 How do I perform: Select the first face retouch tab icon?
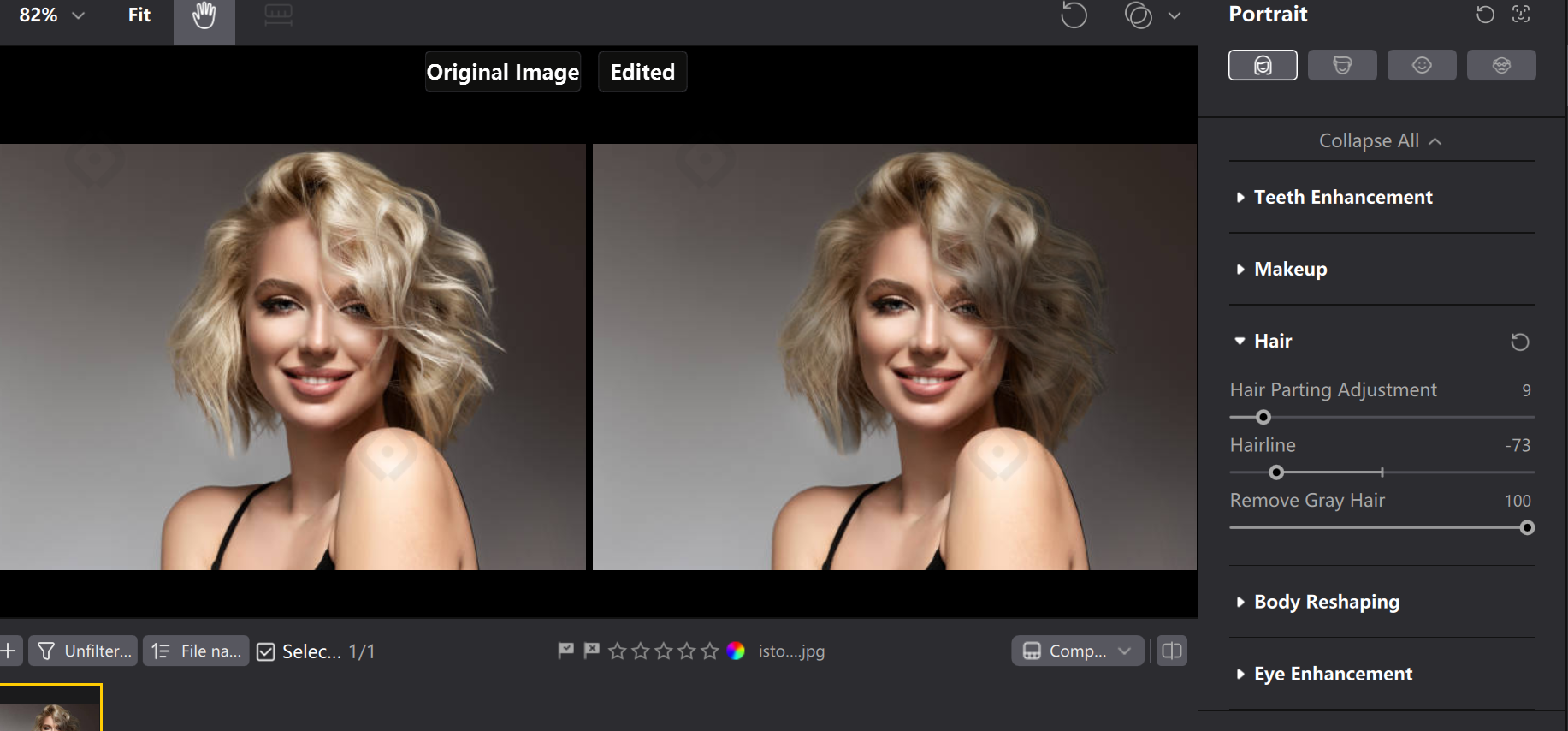point(1263,65)
